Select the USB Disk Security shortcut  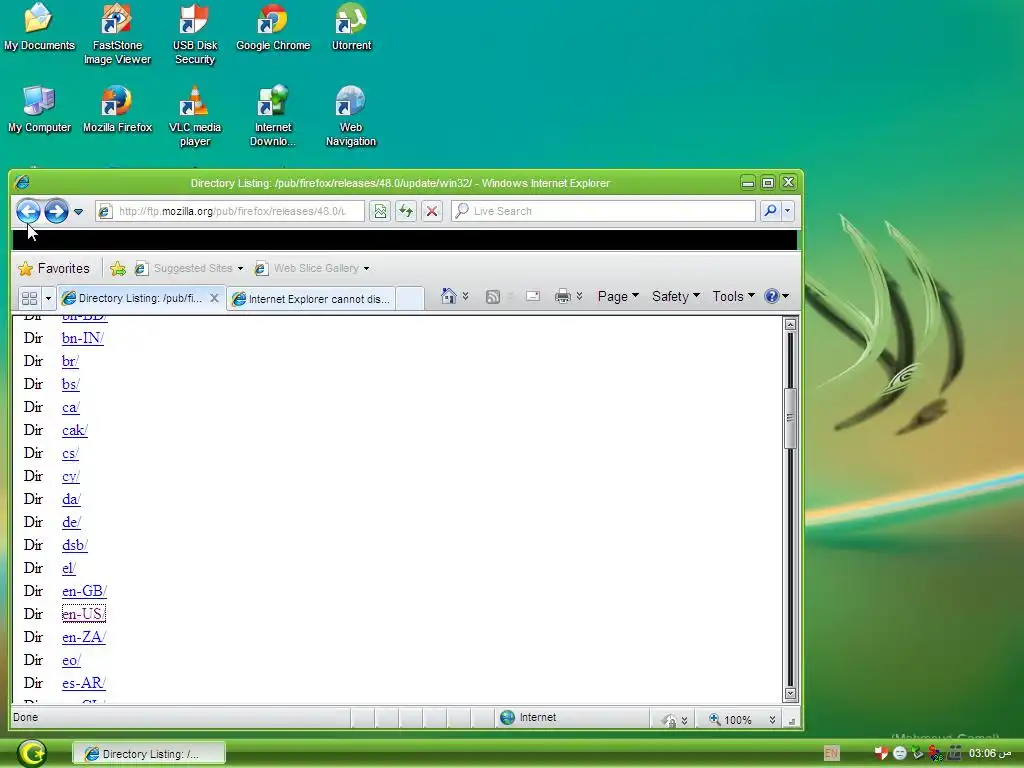(195, 35)
